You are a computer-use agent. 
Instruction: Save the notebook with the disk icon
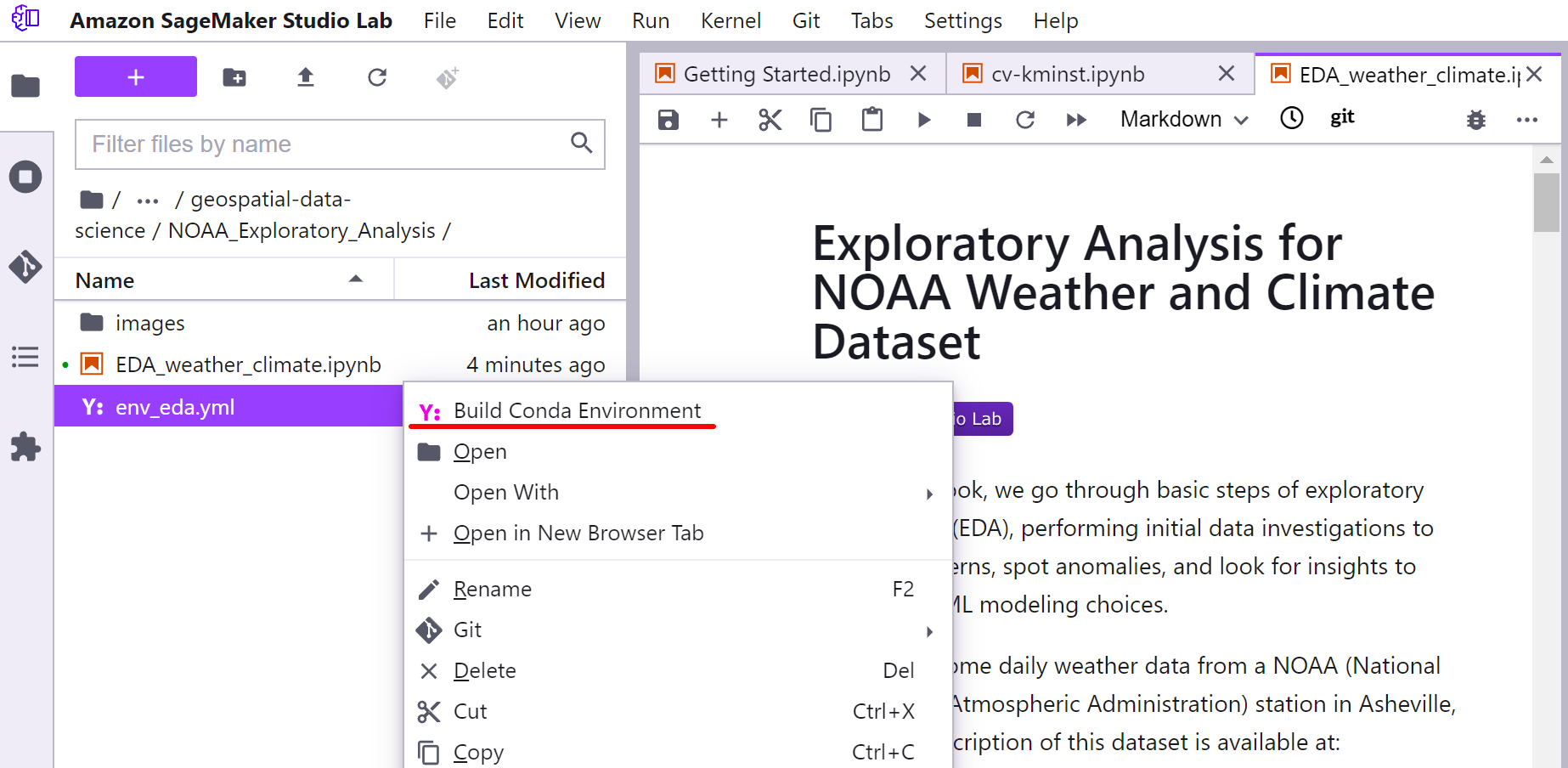click(668, 120)
